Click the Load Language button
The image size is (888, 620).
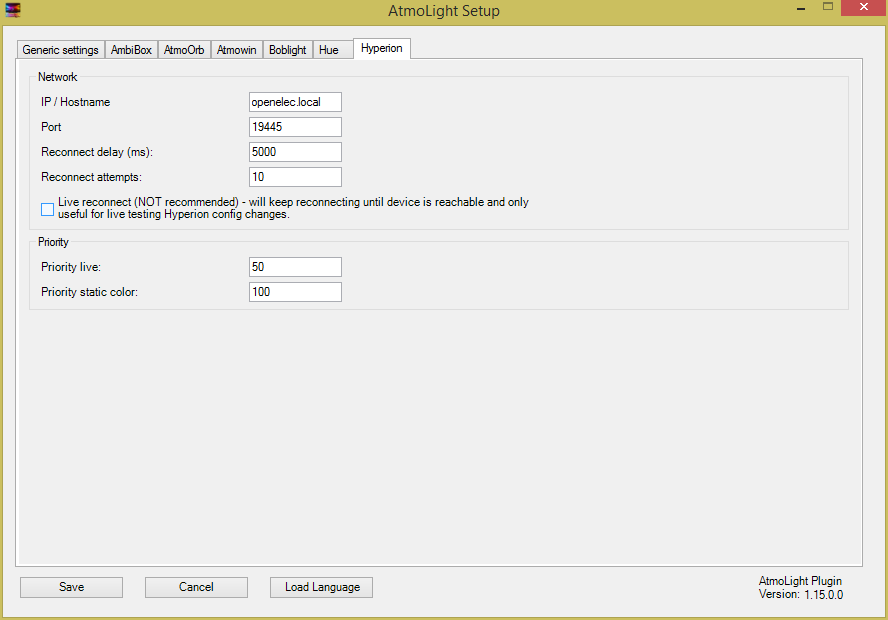click(x=321, y=587)
